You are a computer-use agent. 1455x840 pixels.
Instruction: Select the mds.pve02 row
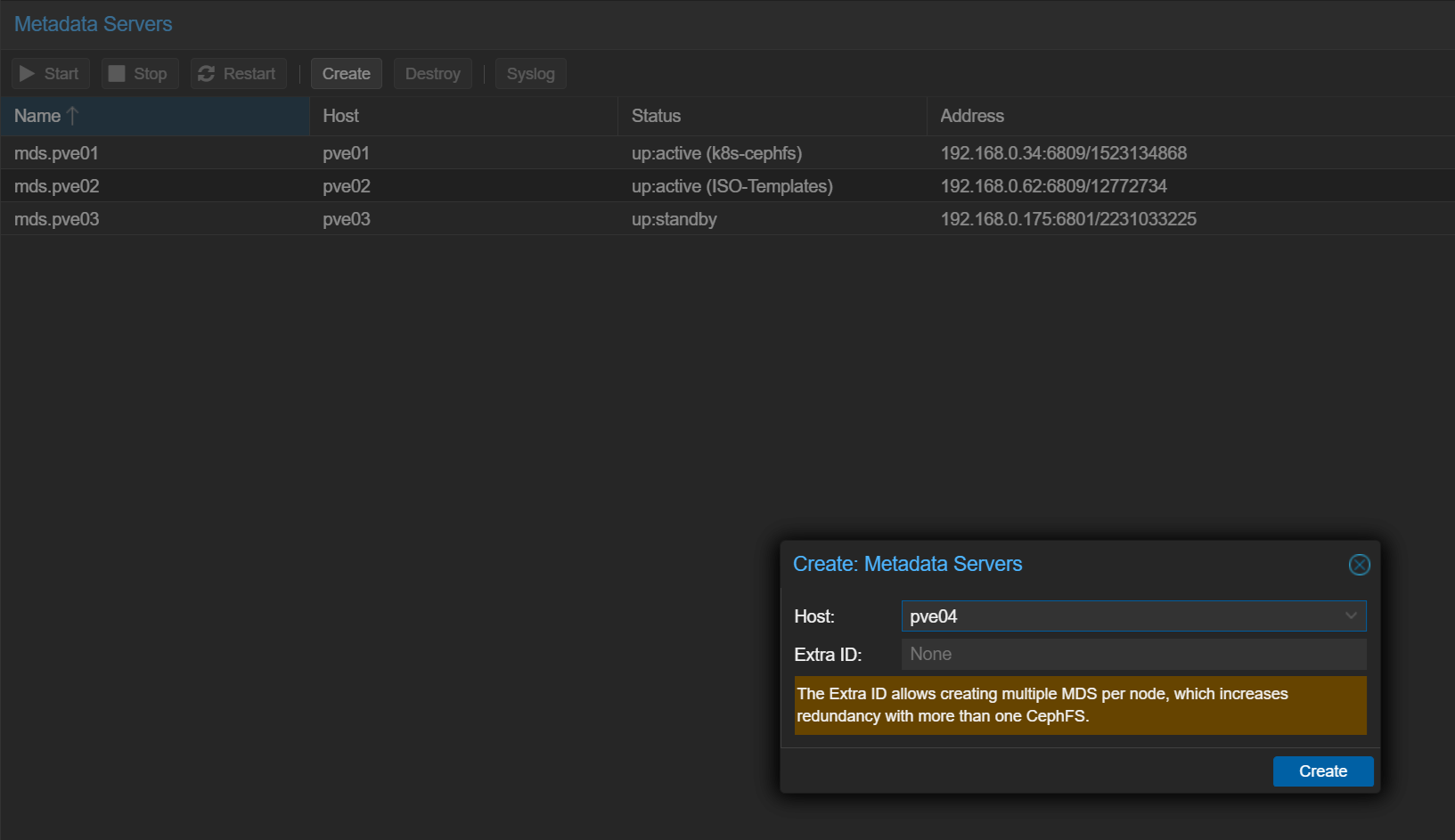pos(727,186)
